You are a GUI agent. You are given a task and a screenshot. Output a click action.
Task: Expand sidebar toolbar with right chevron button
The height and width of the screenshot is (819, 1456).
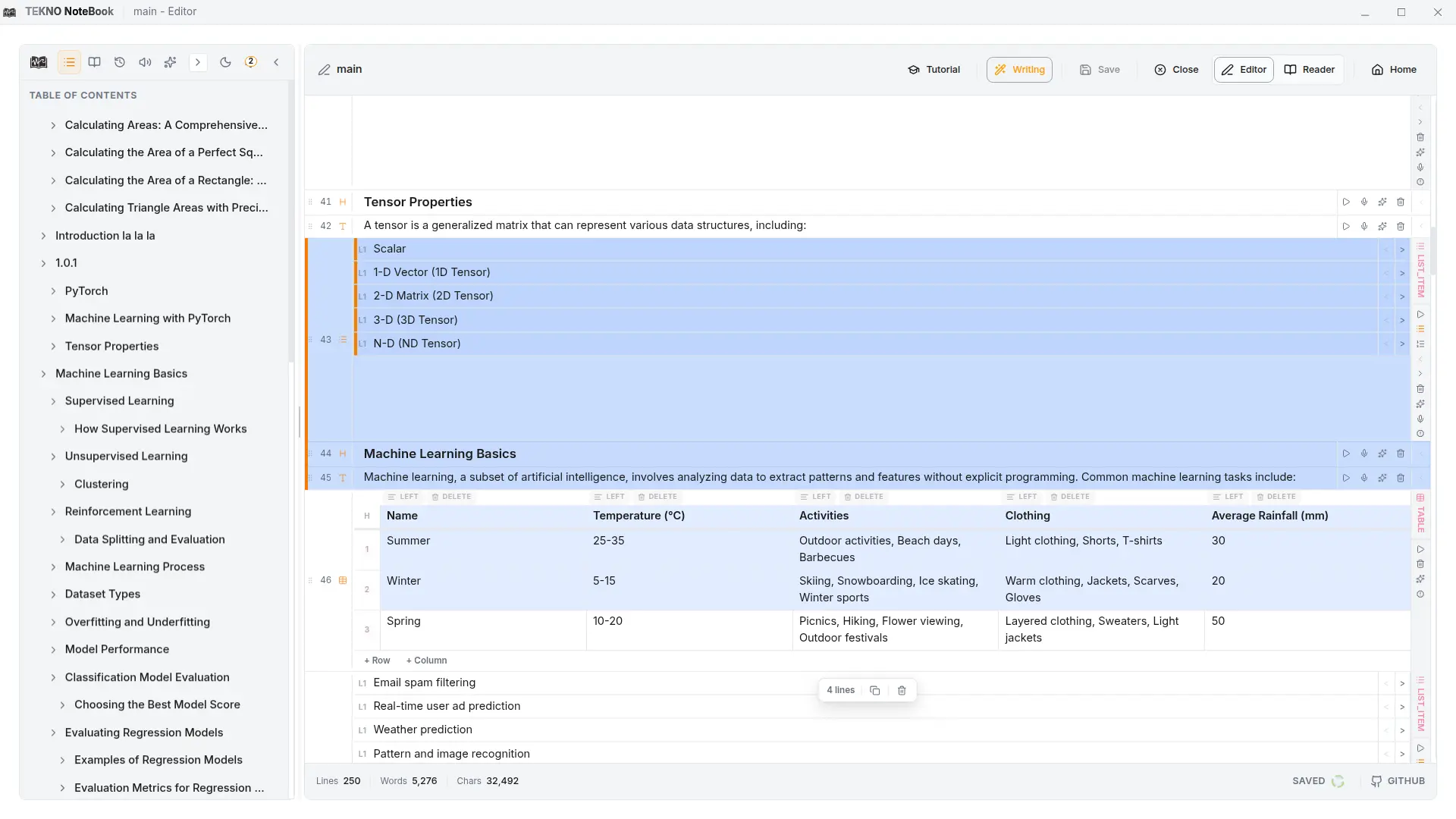[x=198, y=62]
